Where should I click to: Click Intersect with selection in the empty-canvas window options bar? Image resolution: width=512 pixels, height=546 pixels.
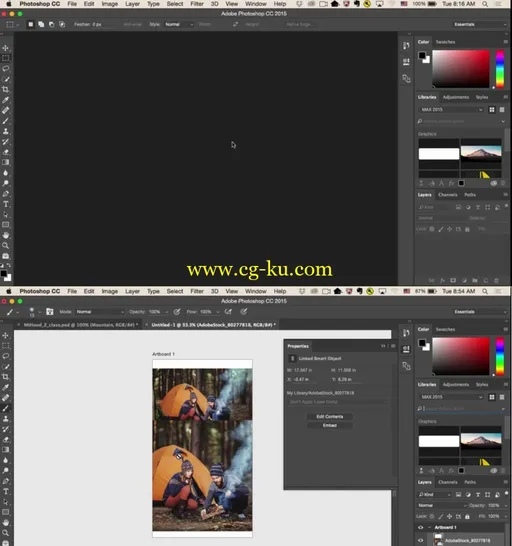pos(62,24)
